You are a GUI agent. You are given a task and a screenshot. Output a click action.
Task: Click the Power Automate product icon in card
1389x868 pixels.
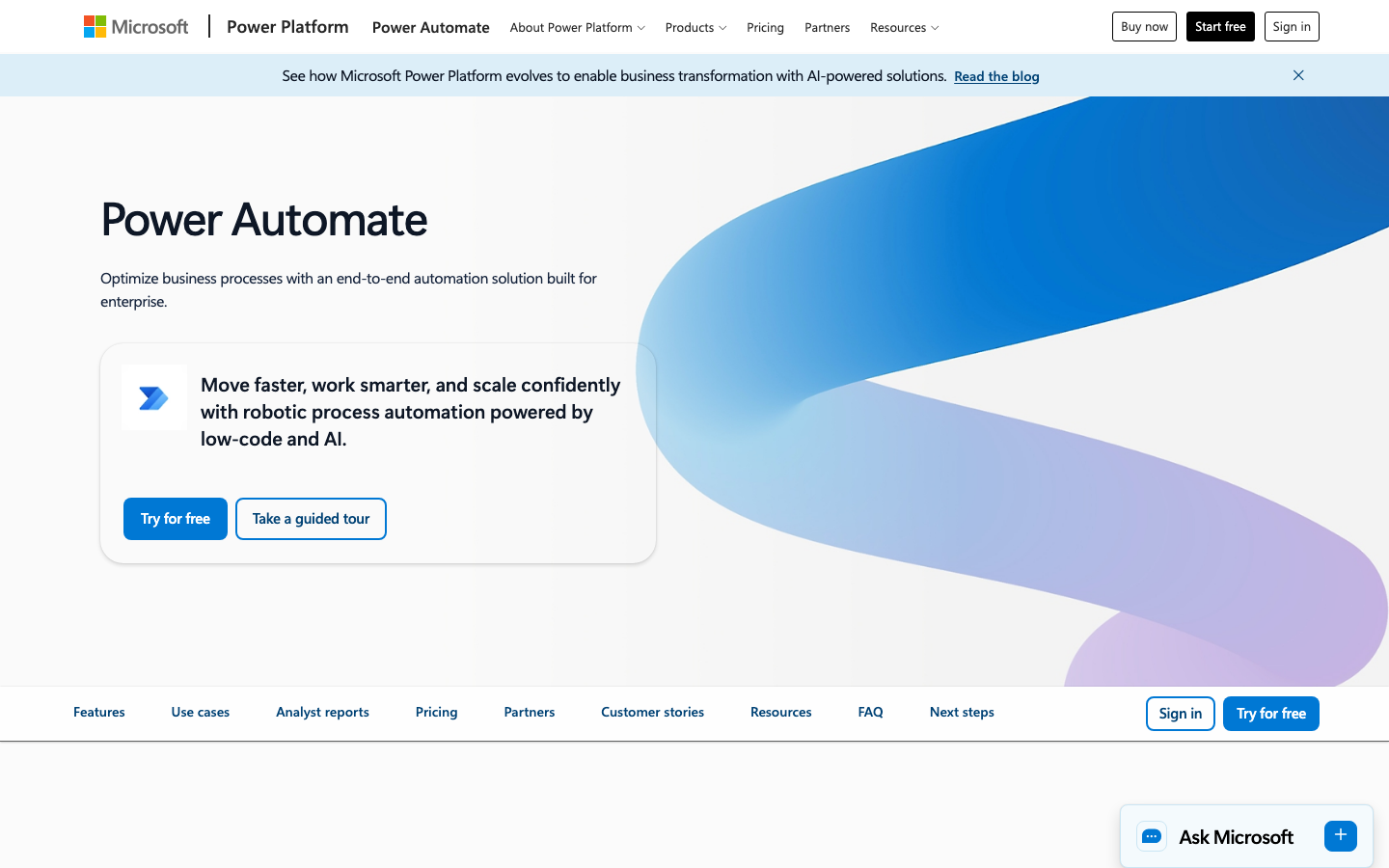point(154,397)
